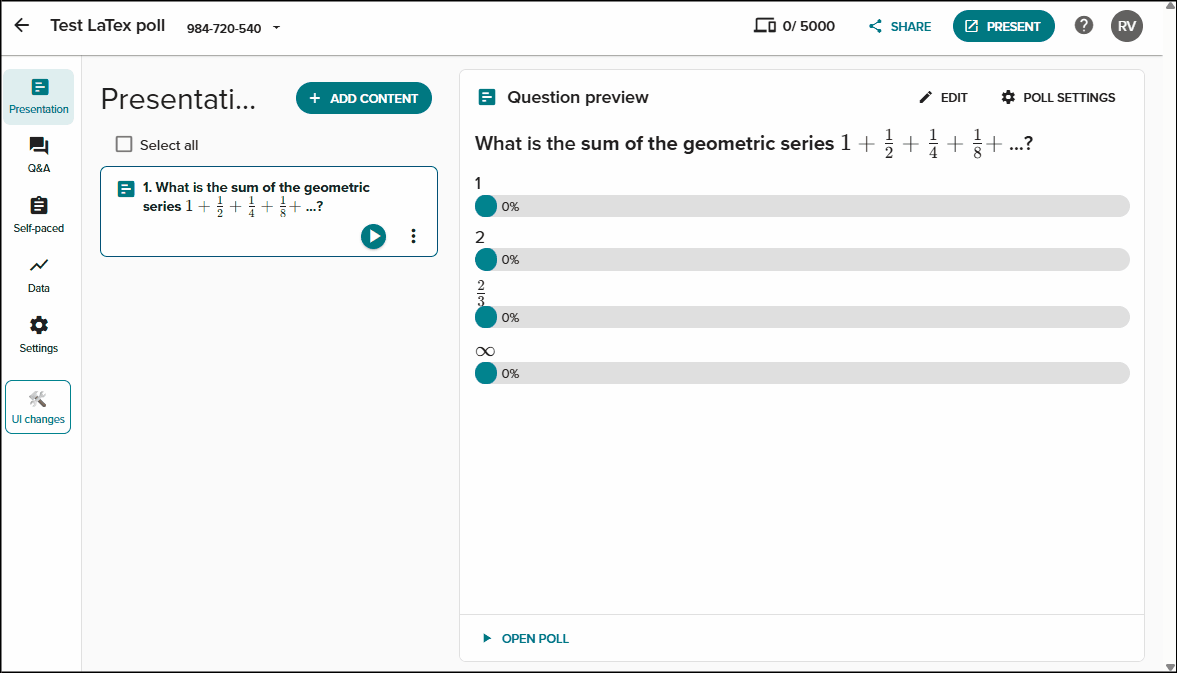
Task: Go back using the left arrow icon
Action: coord(22,26)
